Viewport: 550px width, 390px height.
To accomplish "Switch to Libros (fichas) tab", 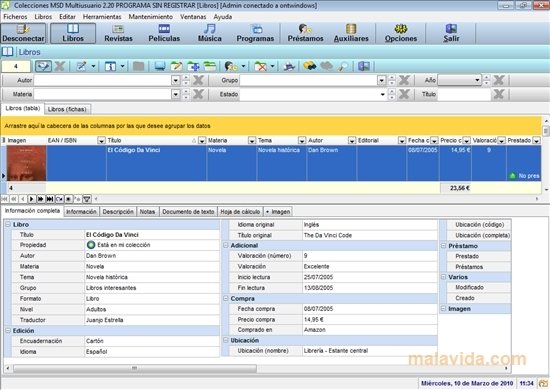I will click(x=67, y=109).
